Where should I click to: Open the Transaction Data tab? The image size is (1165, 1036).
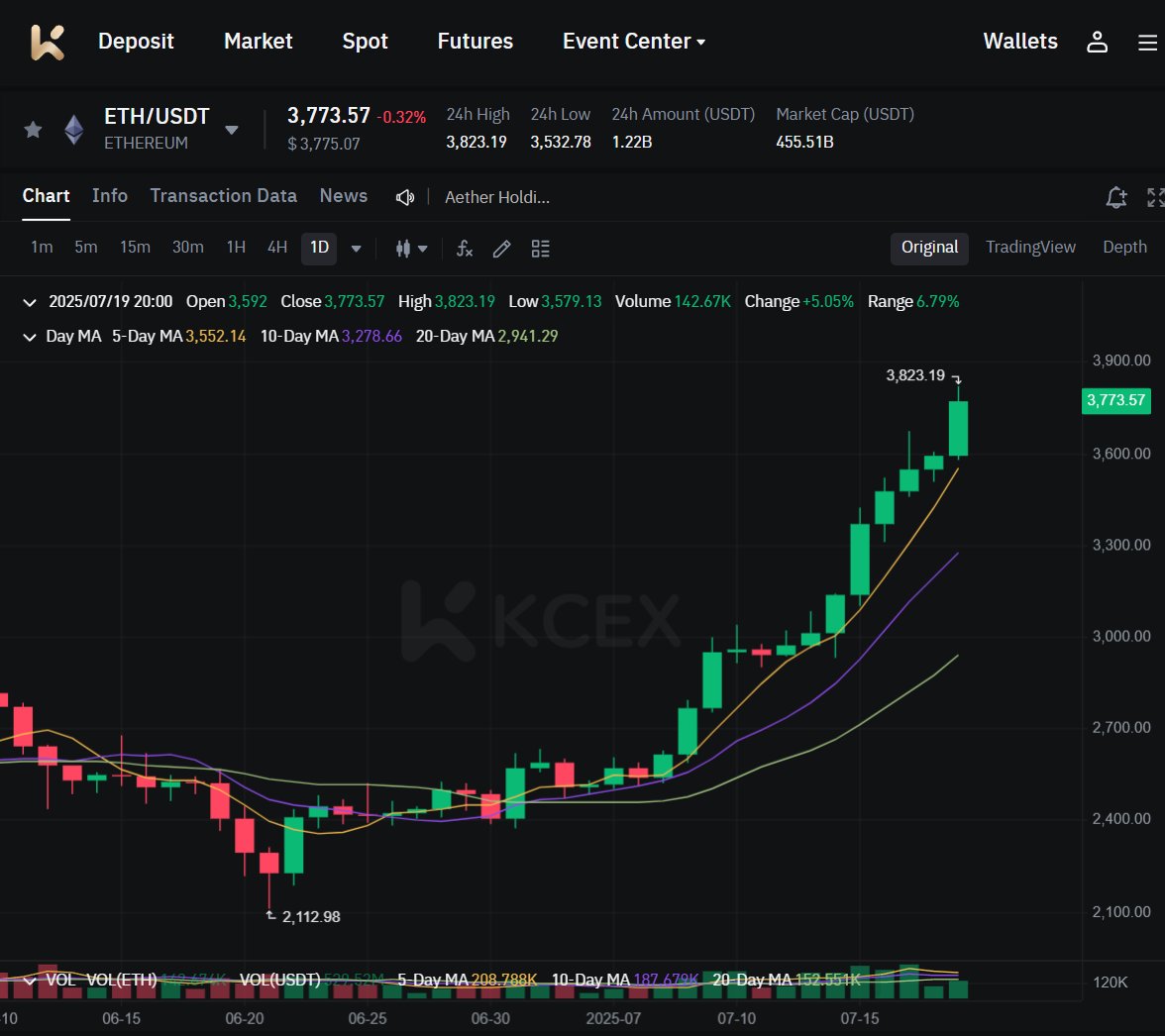224,196
